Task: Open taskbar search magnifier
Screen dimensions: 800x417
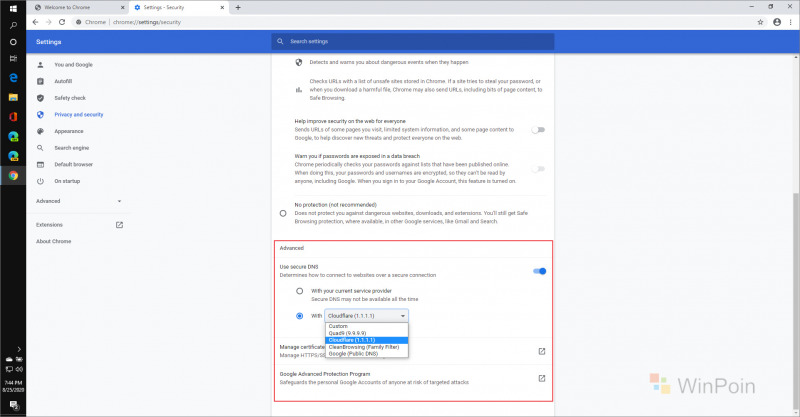Action: (13, 25)
